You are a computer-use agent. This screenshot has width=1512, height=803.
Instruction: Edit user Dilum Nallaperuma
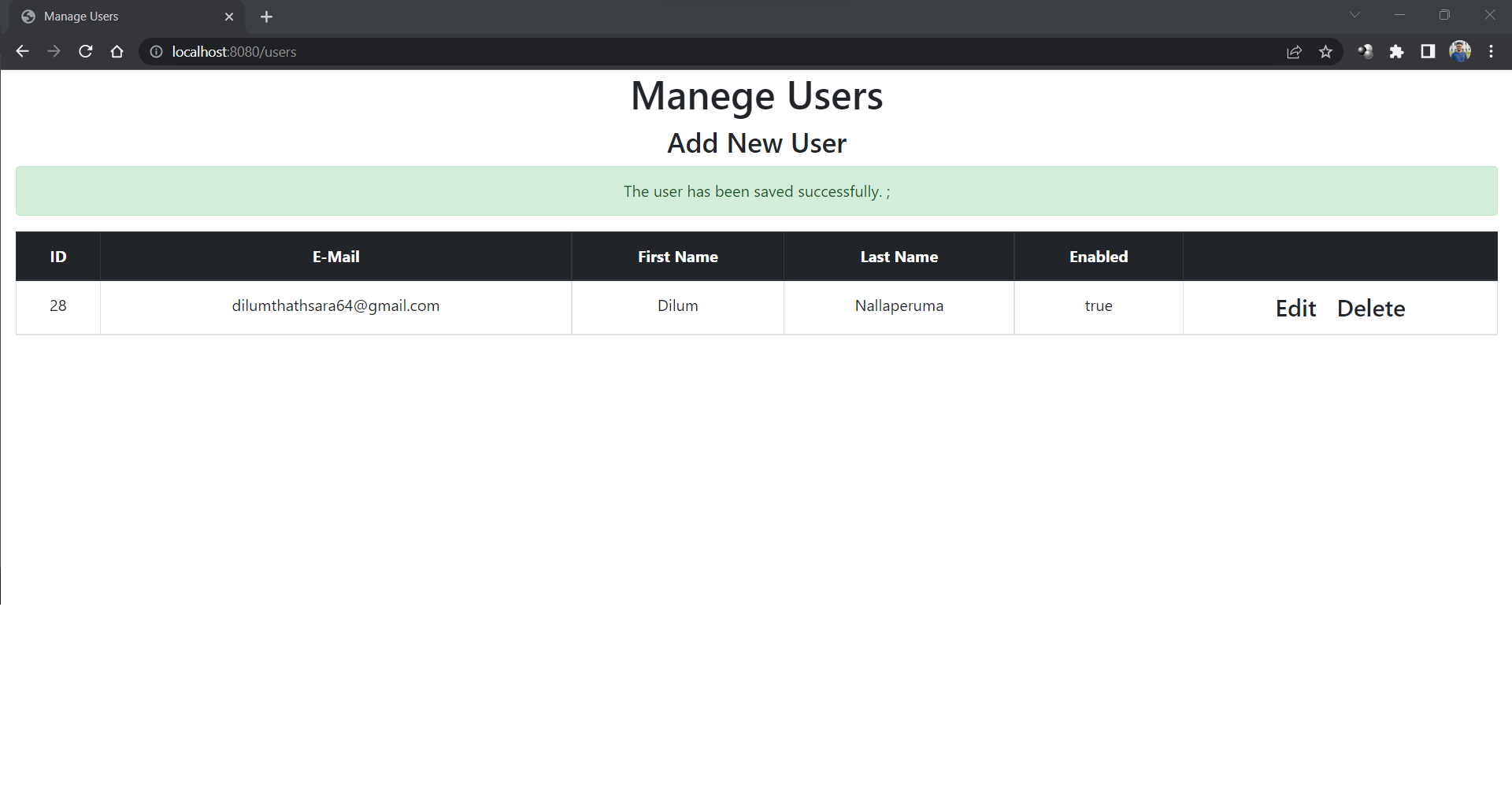coord(1295,308)
